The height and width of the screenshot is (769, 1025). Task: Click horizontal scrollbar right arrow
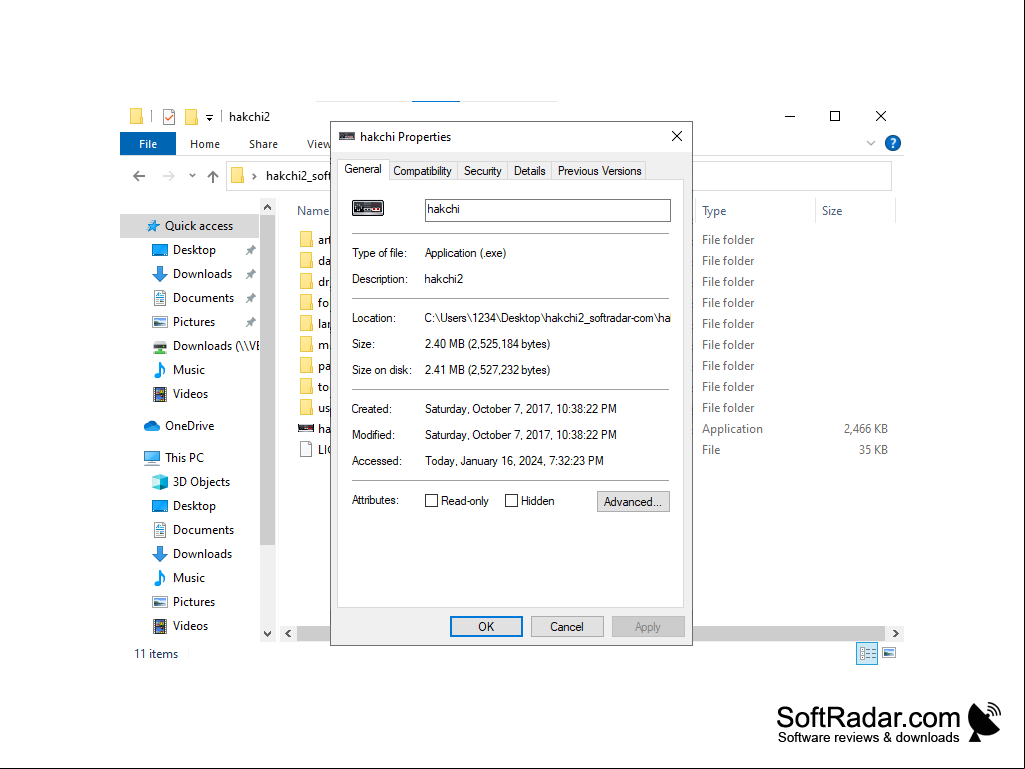tap(896, 634)
